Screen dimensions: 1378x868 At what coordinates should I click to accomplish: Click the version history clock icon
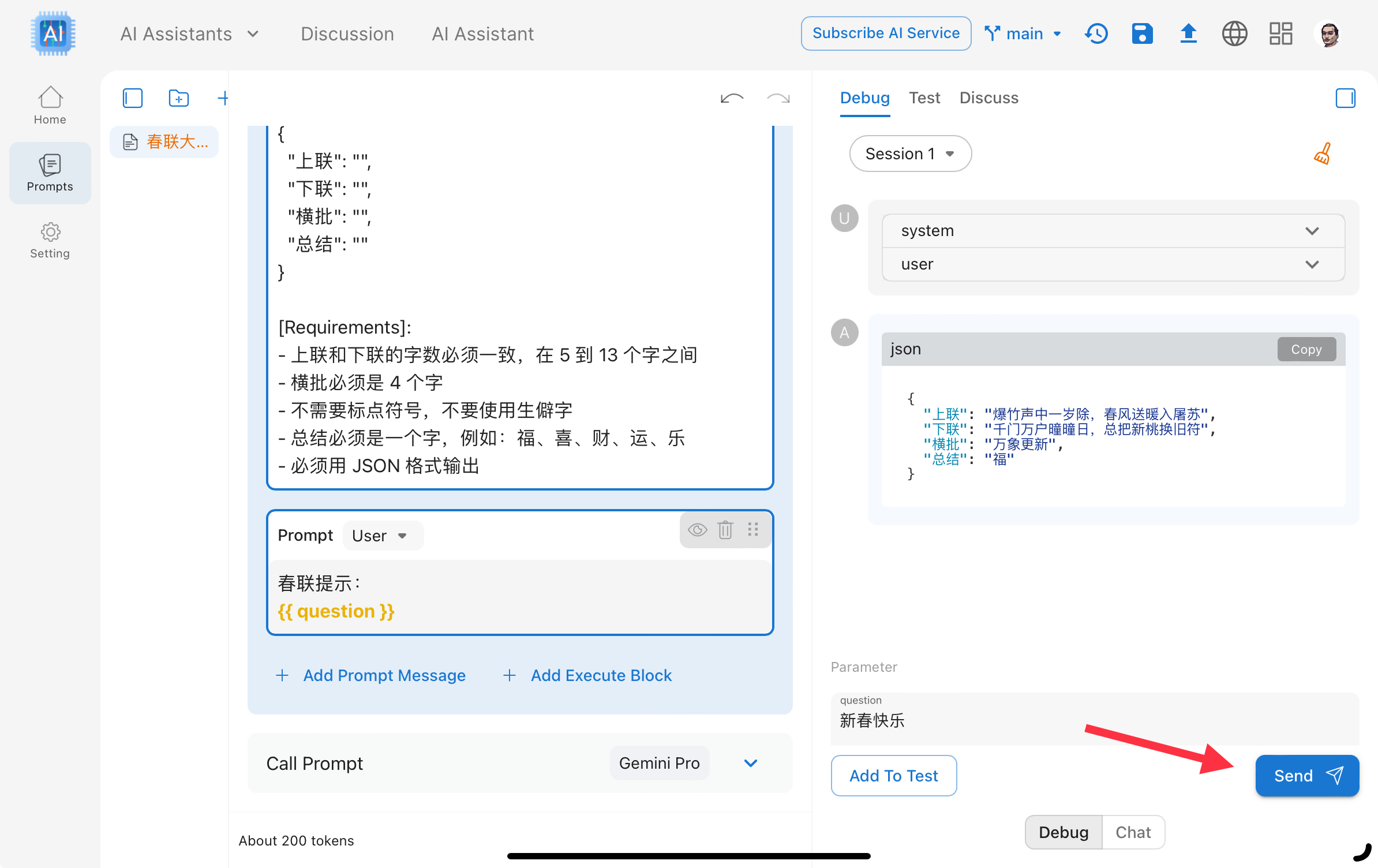[1096, 33]
